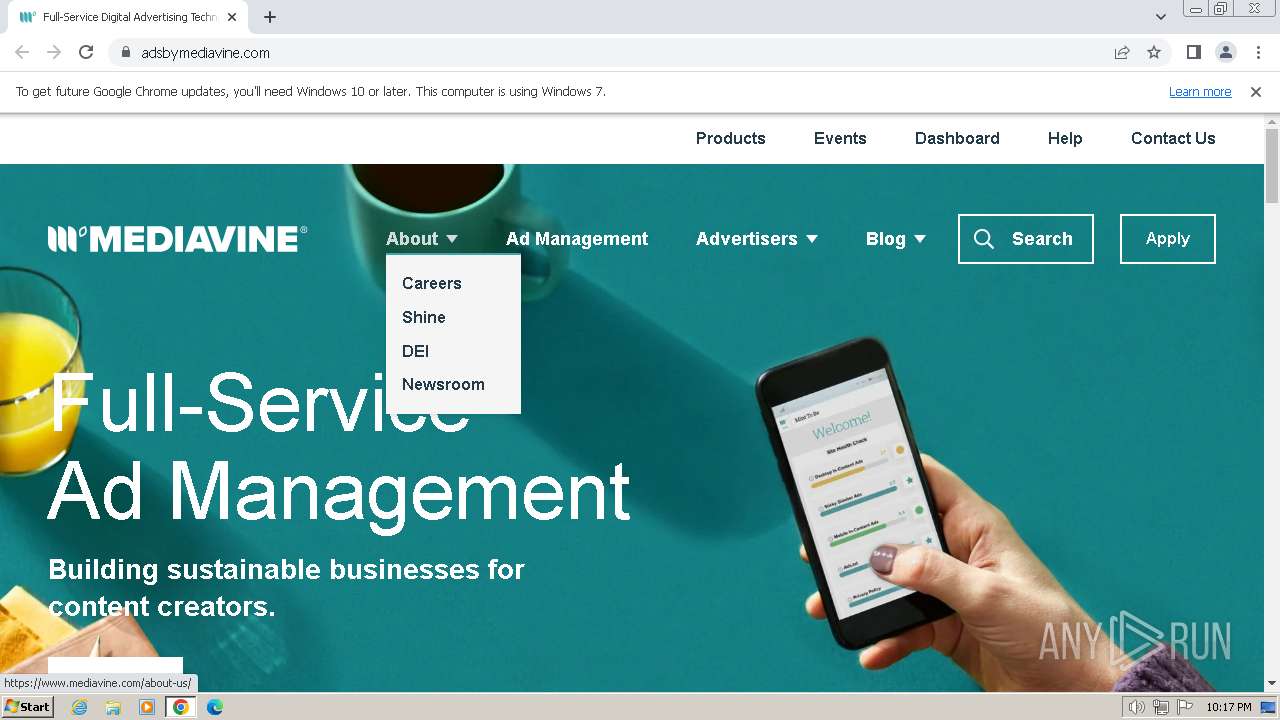Select Newsroom from the About menu
1280x720 pixels.
[x=443, y=384]
